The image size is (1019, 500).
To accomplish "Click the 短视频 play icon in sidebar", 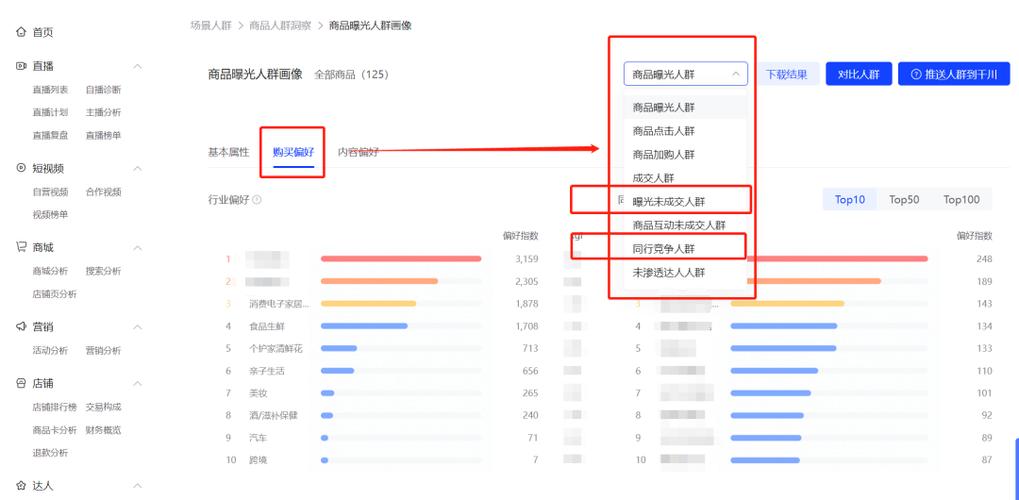I will pos(21,168).
